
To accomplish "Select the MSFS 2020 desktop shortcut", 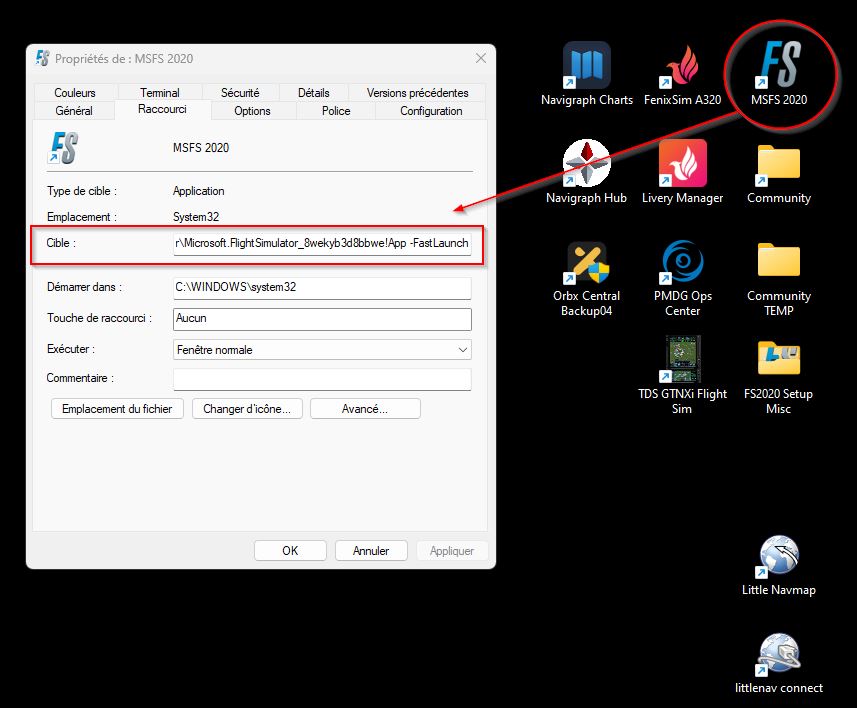I will pos(779,74).
